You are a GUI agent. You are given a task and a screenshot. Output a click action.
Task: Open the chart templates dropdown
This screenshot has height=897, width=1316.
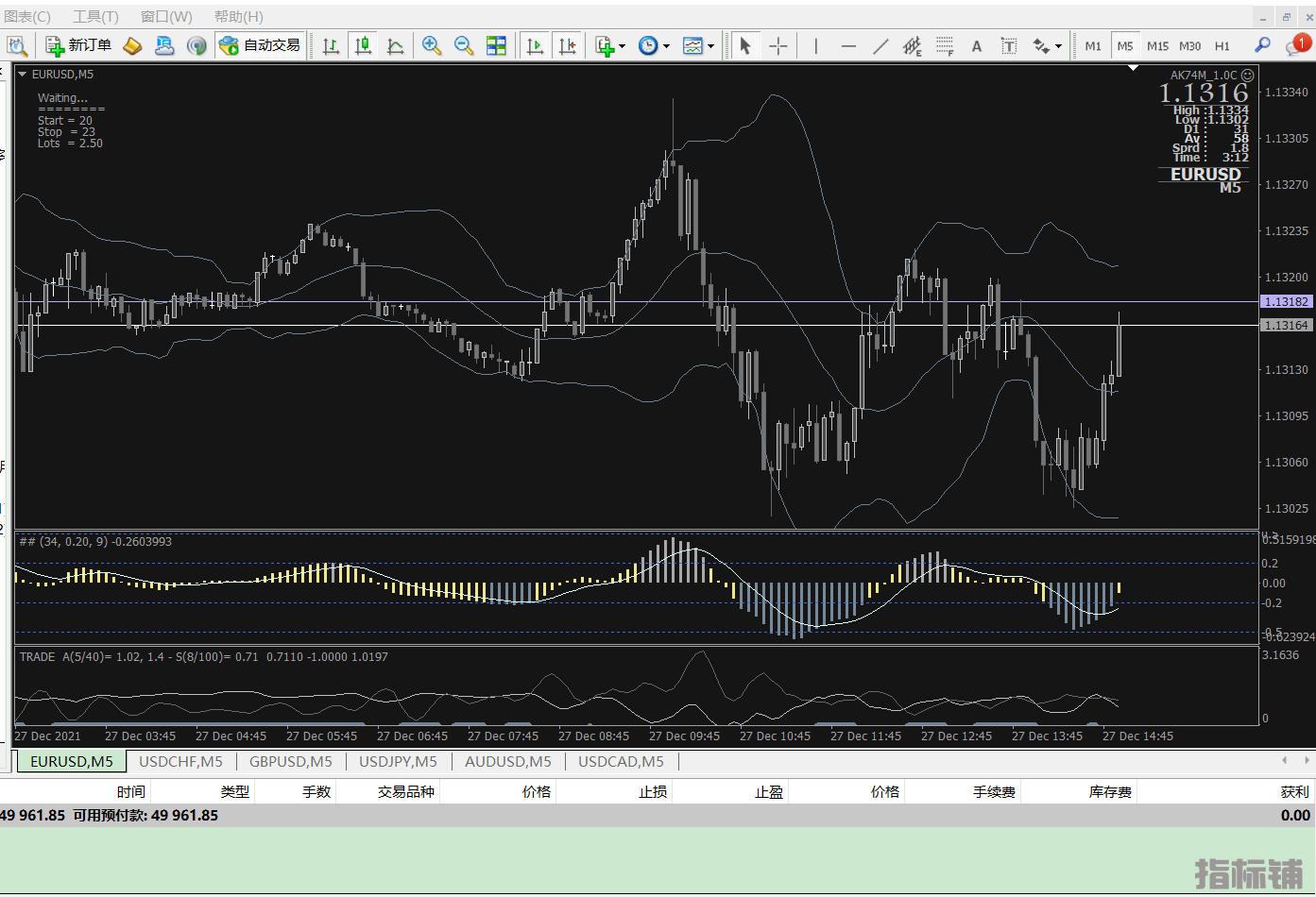[x=698, y=45]
